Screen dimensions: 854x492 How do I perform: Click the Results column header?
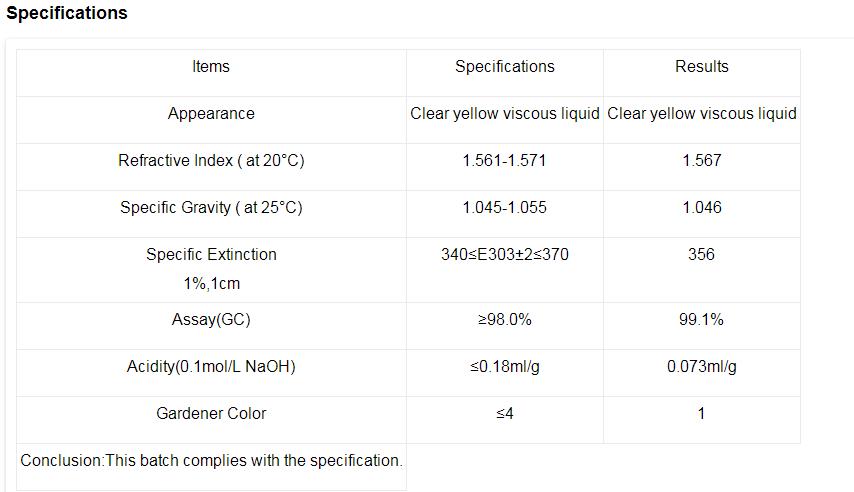[702, 67]
